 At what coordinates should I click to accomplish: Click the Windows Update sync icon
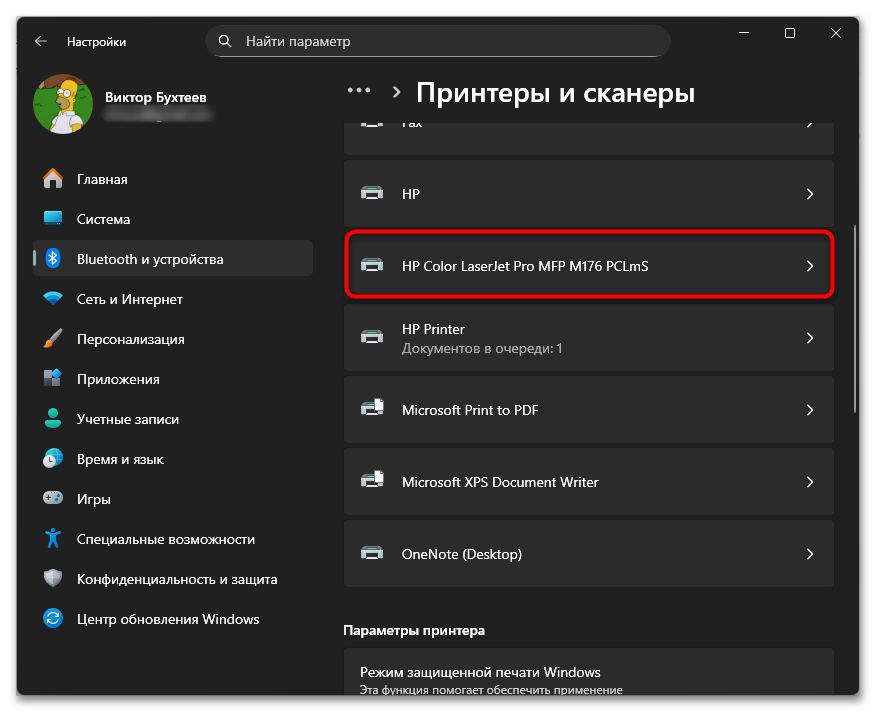(53, 619)
